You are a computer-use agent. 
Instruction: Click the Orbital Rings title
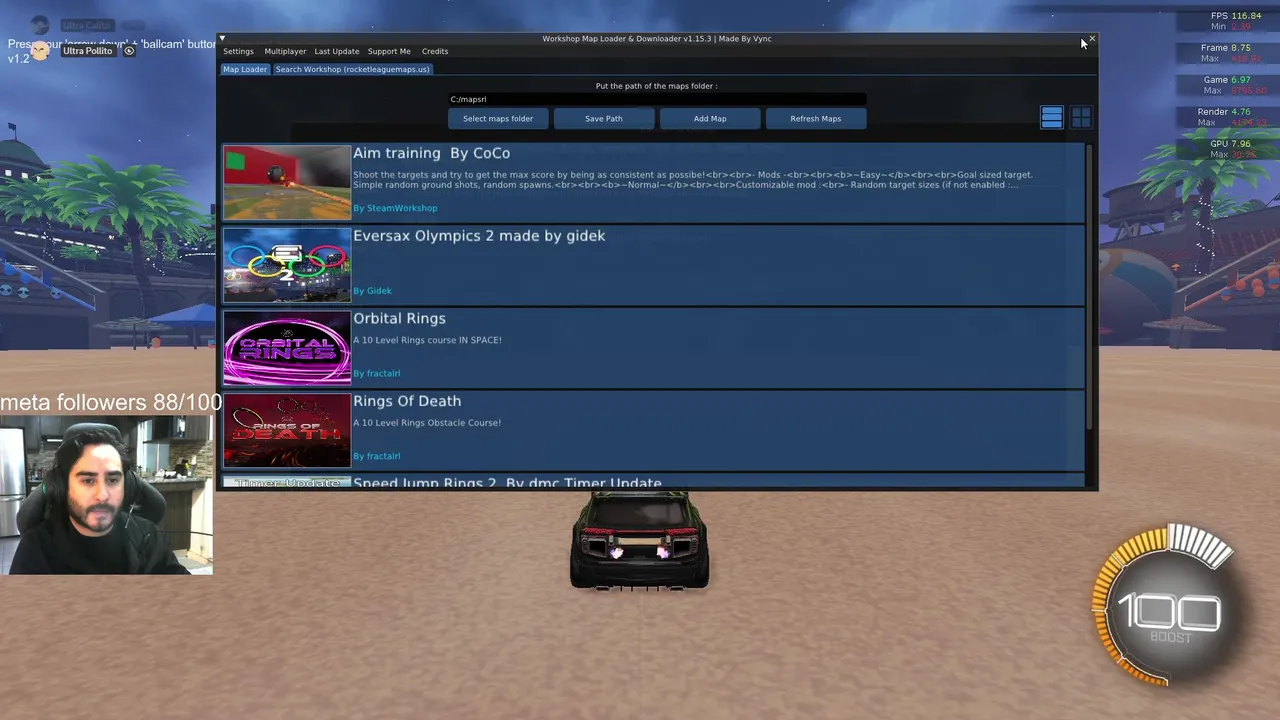[399, 318]
